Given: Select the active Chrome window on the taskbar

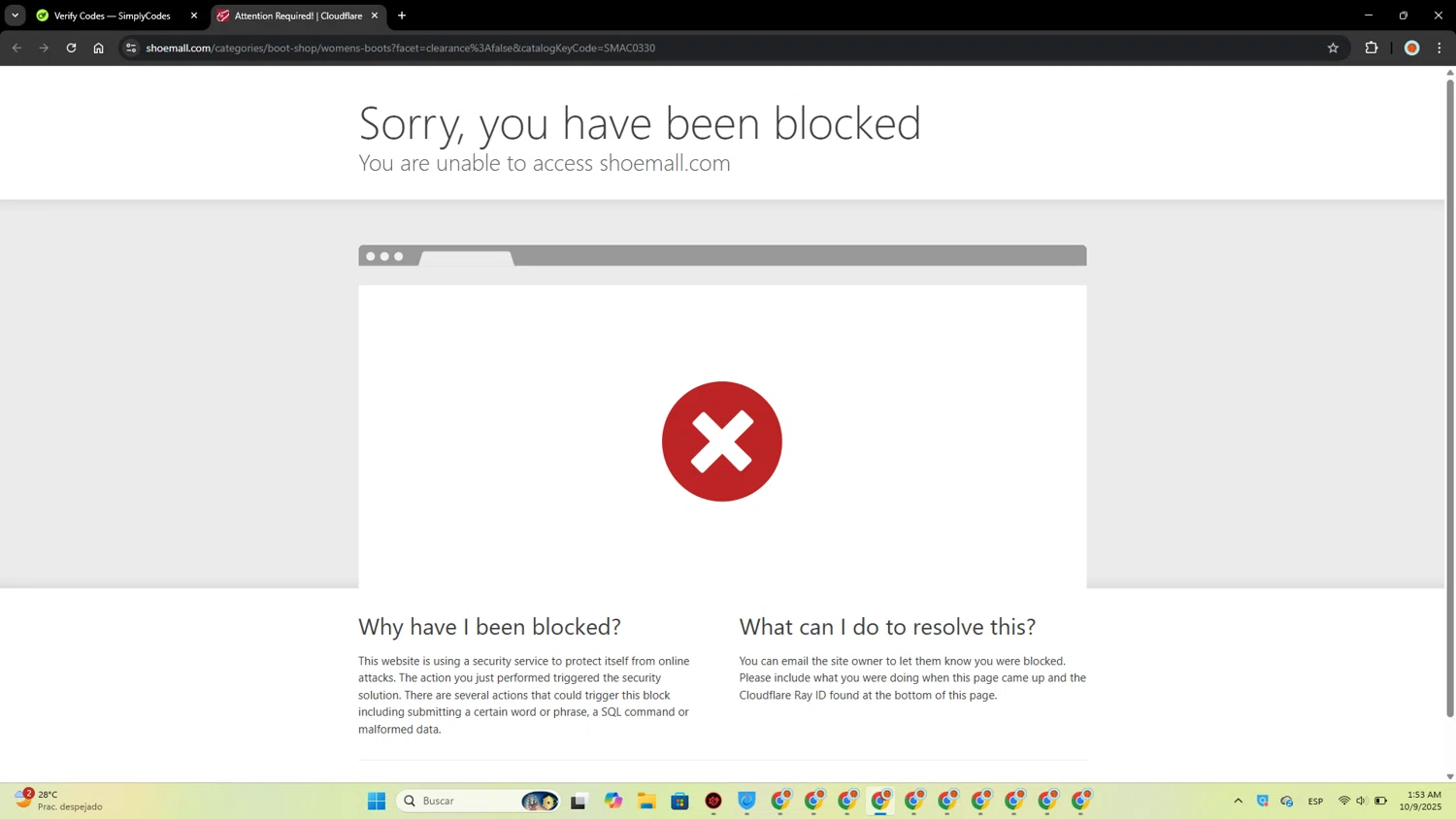Looking at the screenshot, I should (880, 801).
